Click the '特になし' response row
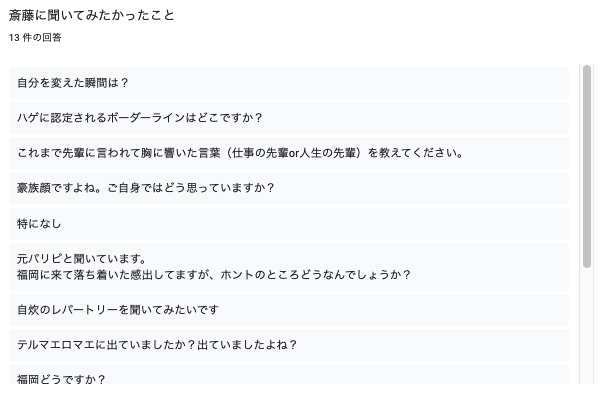The width and height of the screenshot is (600, 397). pos(289,224)
